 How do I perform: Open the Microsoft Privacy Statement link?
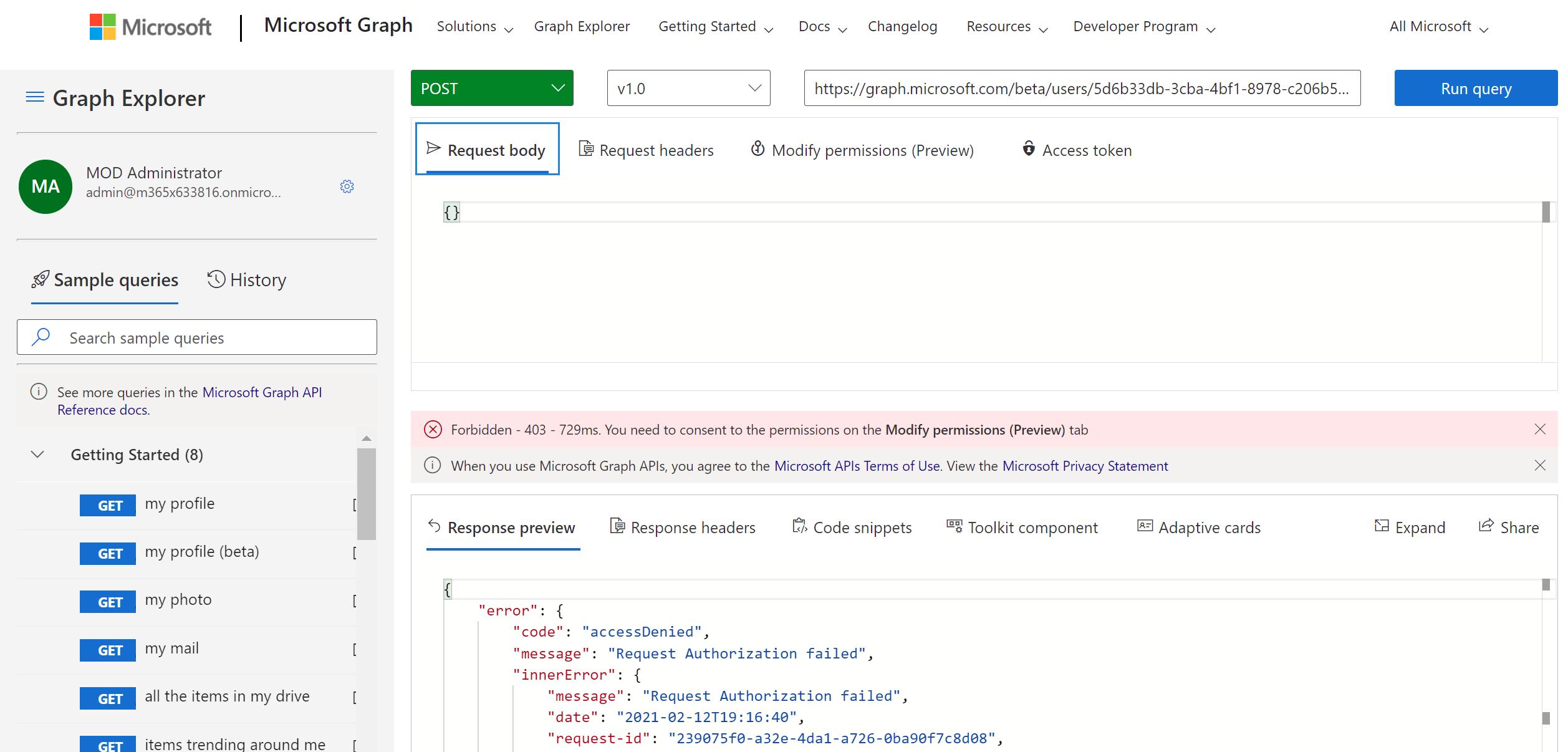point(1085,466)
